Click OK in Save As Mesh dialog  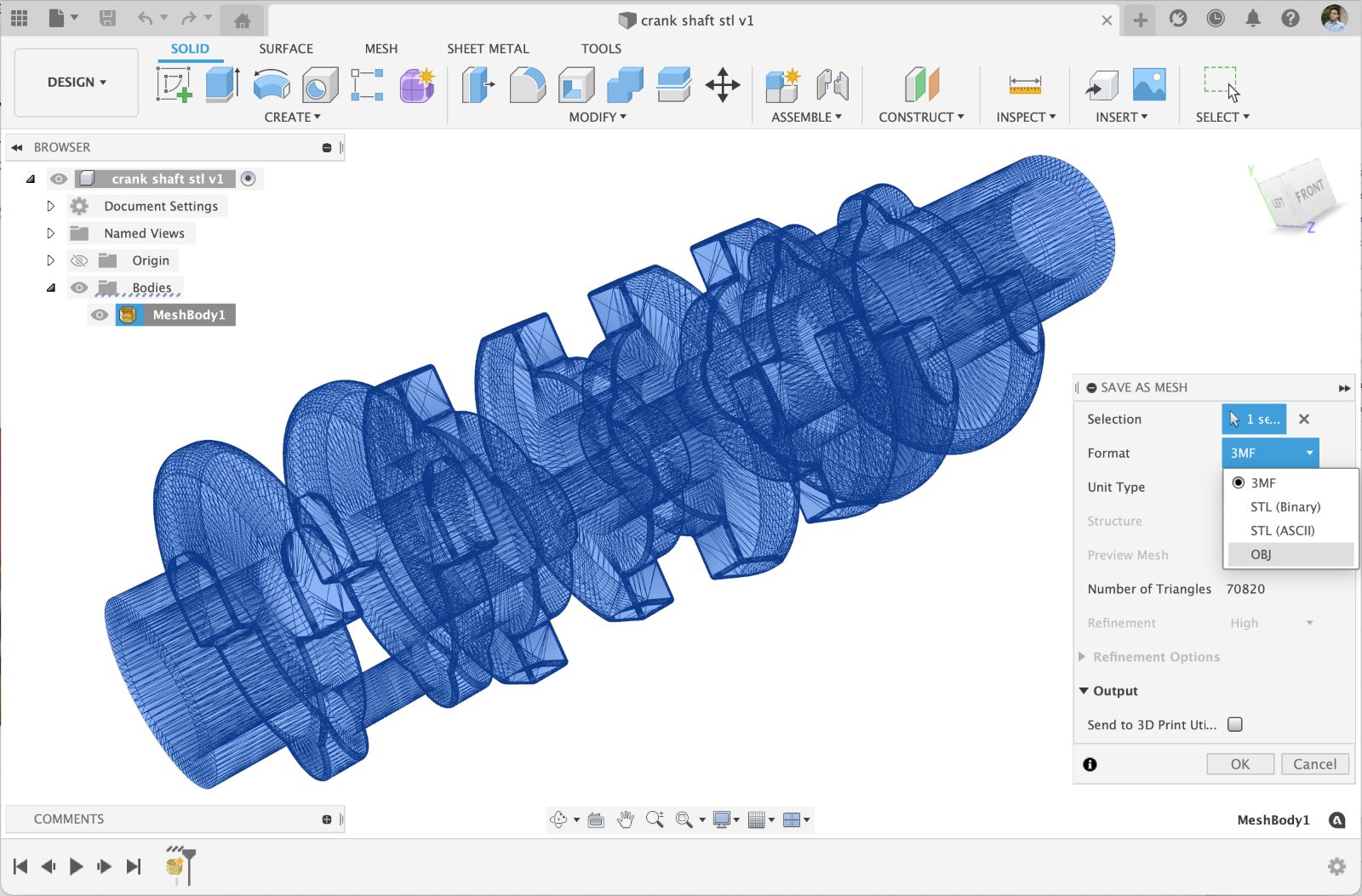pos(1240,764)
